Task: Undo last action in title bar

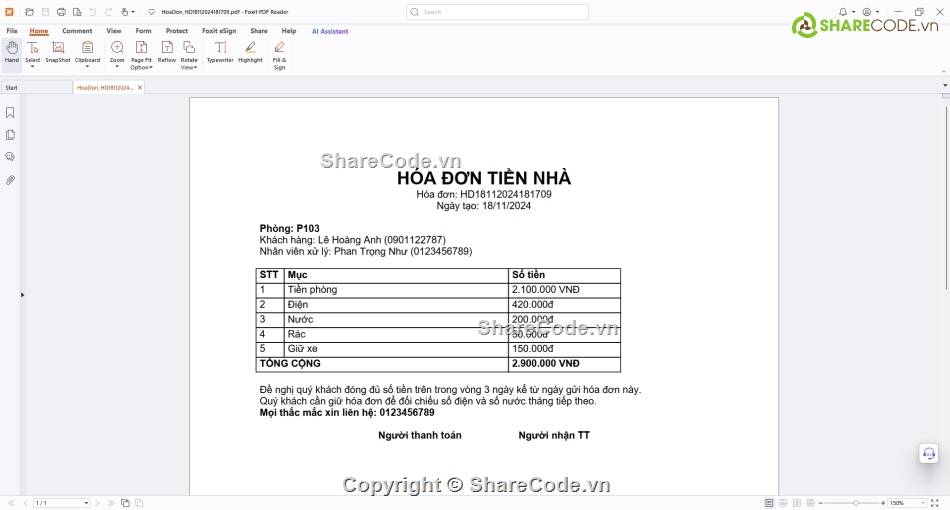Action: click(x=93, y=12)
